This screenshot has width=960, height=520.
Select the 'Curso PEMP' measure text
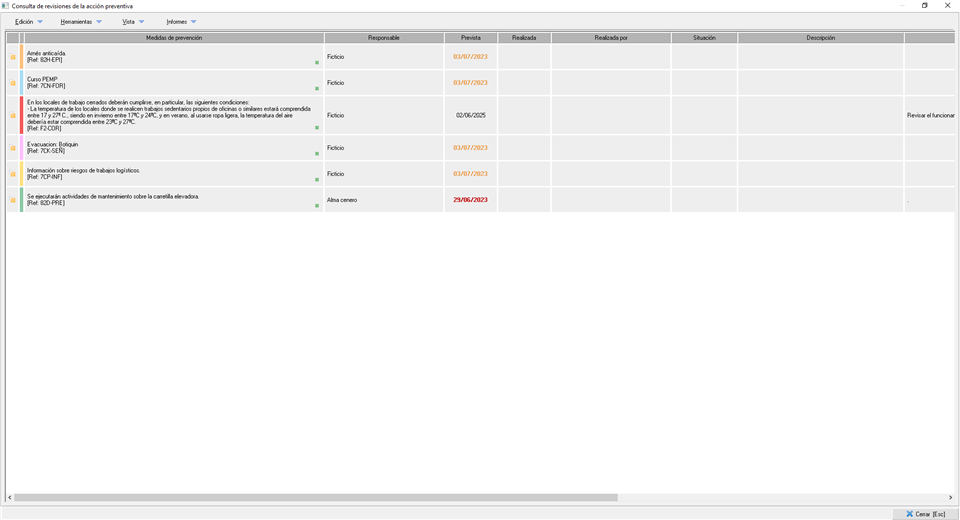(x=42, y=80)
